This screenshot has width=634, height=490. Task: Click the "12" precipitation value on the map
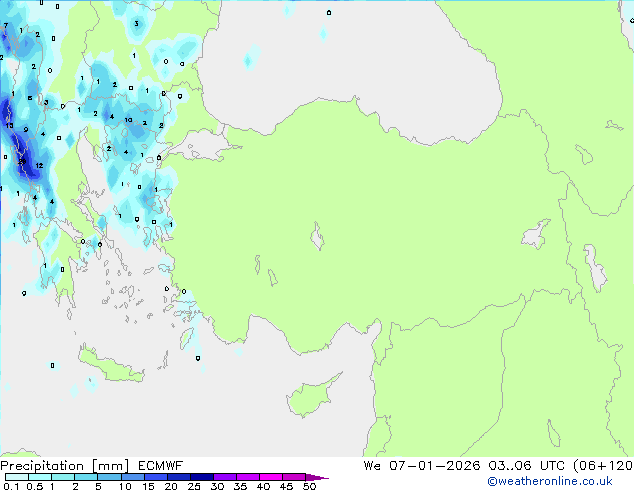tap(39, 165)
